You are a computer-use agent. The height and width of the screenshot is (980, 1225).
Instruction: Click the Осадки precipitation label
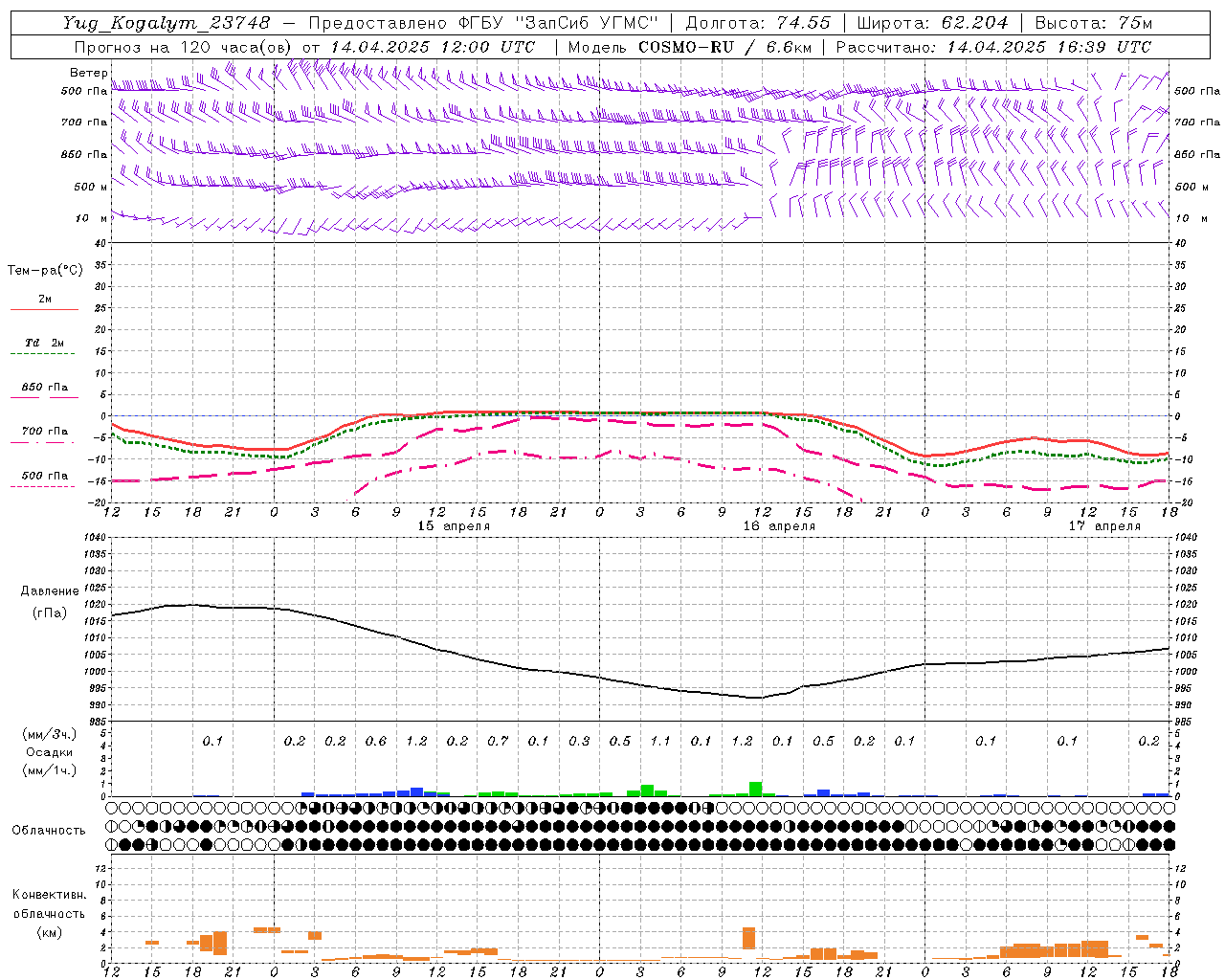coord(49,752)
